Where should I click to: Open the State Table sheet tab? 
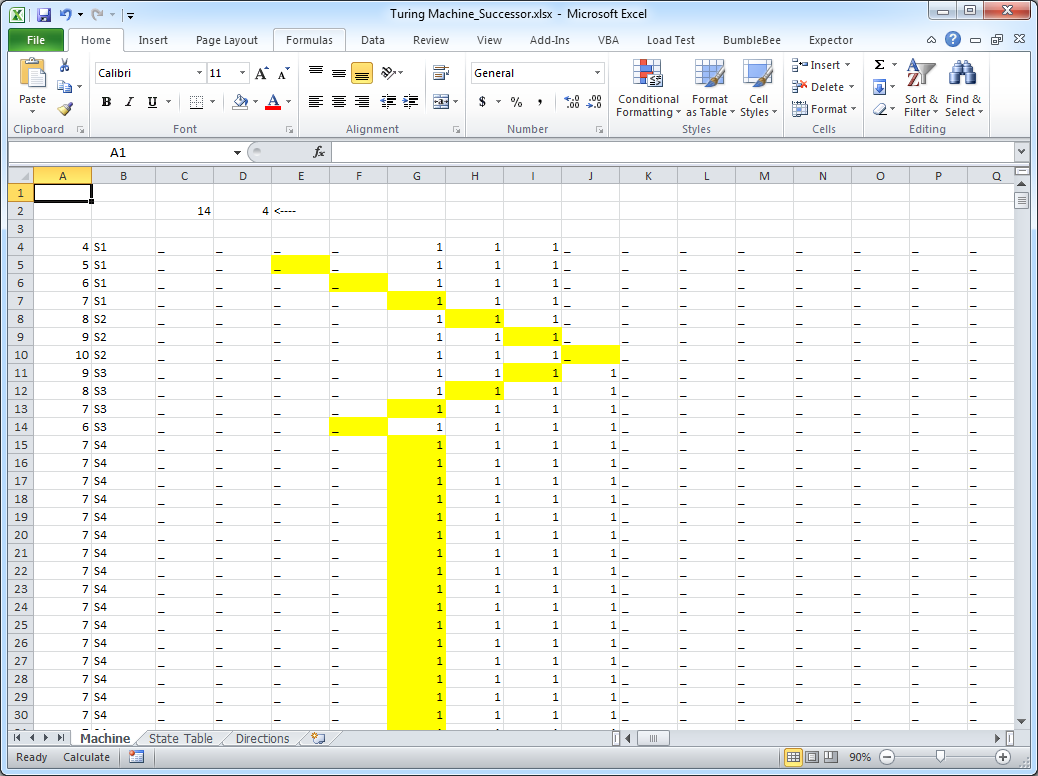180,738
